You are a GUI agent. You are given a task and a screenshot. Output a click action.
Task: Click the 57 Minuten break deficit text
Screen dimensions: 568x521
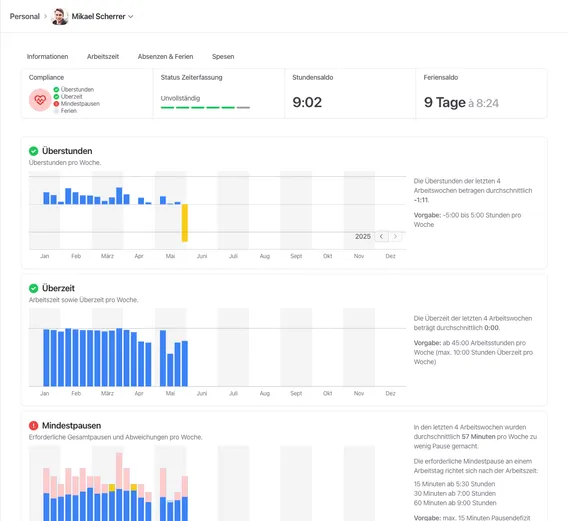pos(478,437)
